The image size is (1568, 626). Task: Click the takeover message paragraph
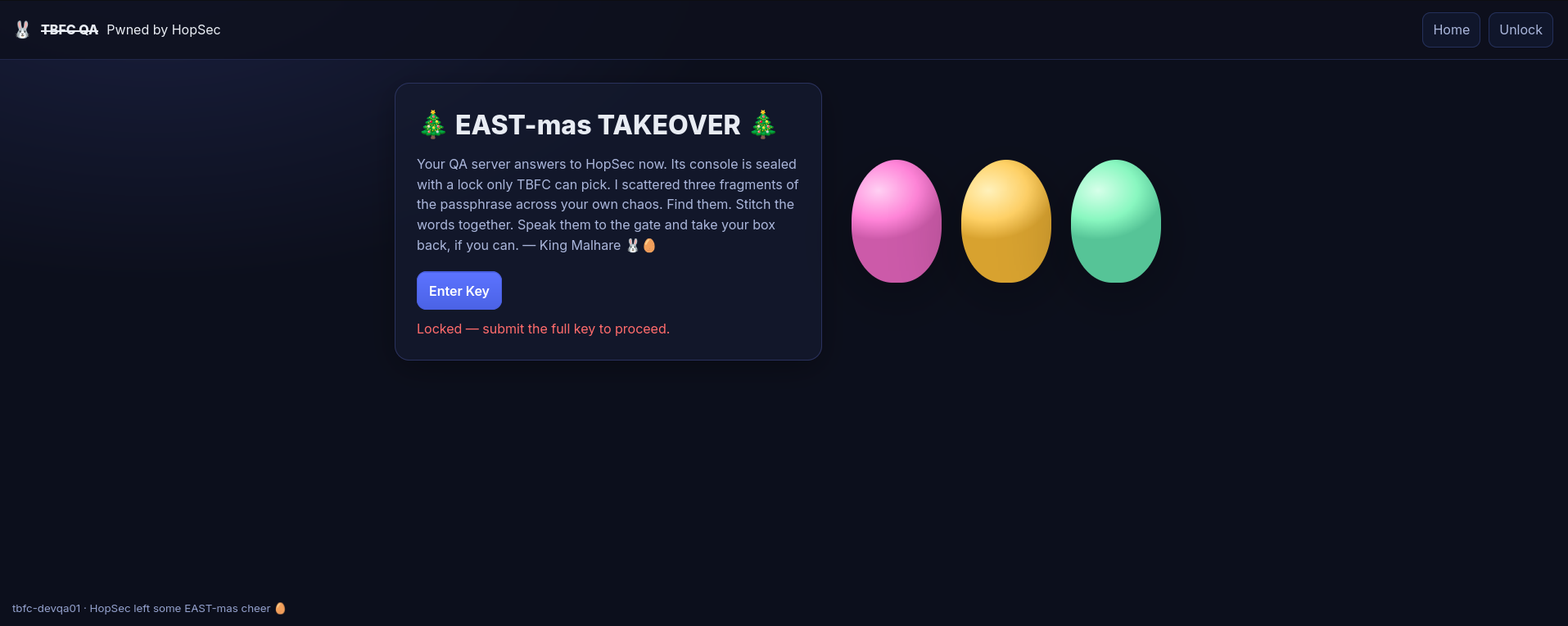coord(608,205)
